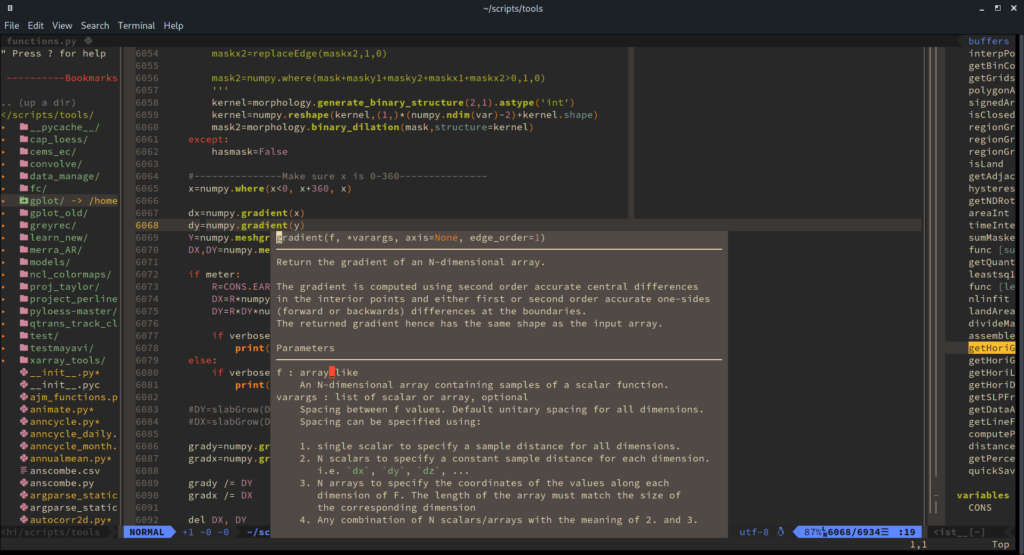This screenshot has width=1024, height=555.
Task: Click the testmayavi folder icon
Action: (24, 348)
